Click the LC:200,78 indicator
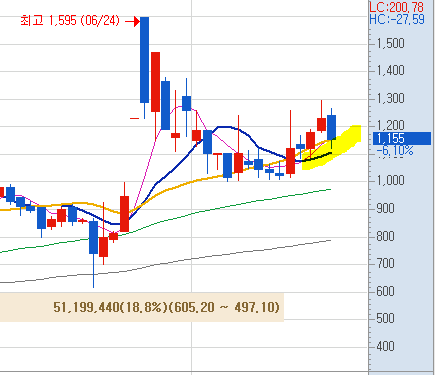 [x=396, y=7]
